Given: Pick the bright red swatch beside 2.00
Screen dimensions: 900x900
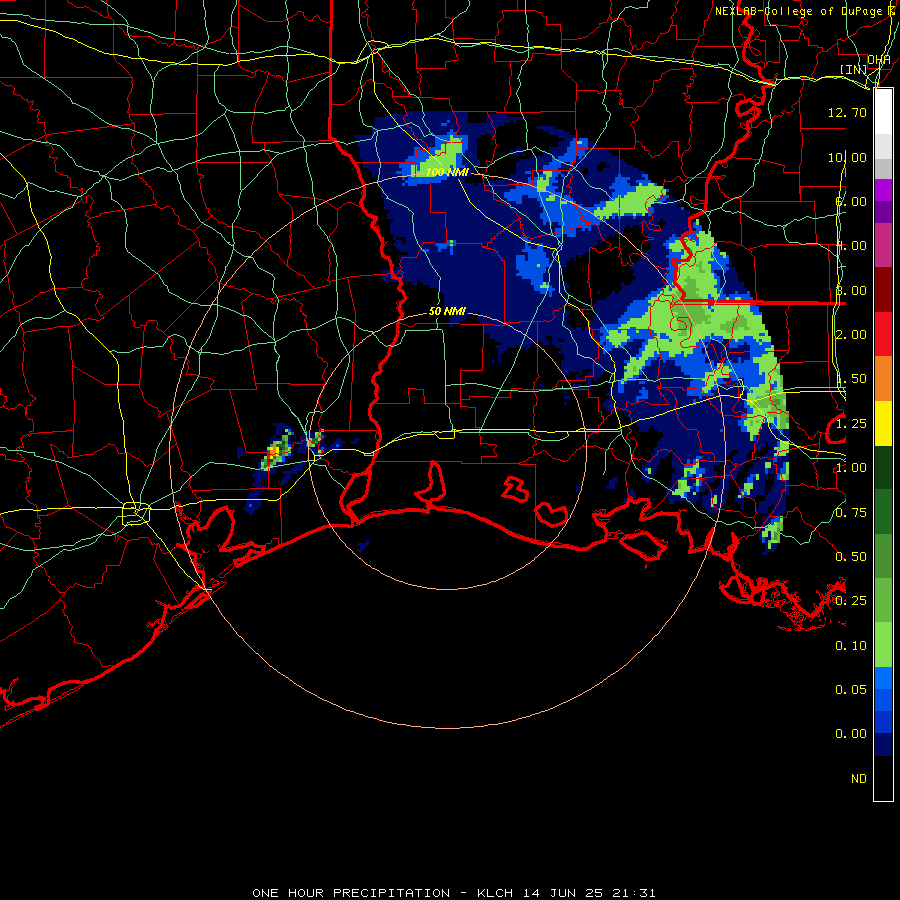Looking at the screenshot, I should [883, 334].
